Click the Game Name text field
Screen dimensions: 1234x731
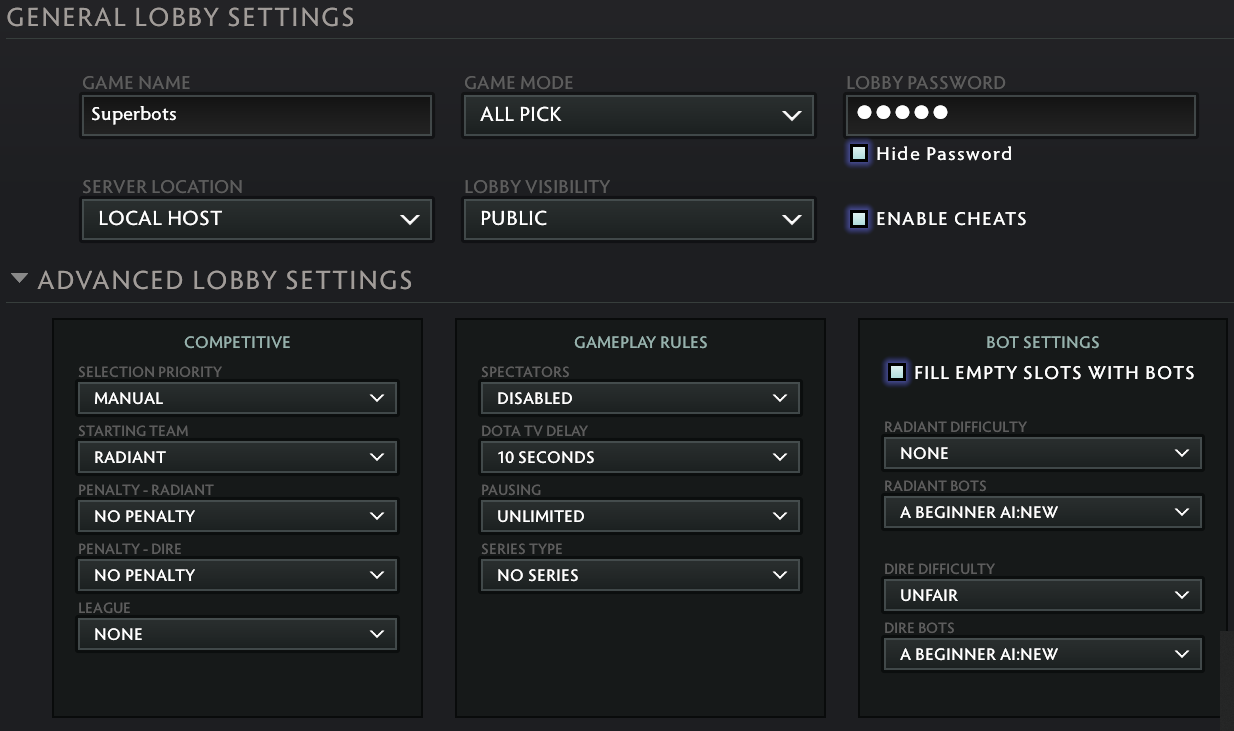pyautogui.click(x=256, y=115)
